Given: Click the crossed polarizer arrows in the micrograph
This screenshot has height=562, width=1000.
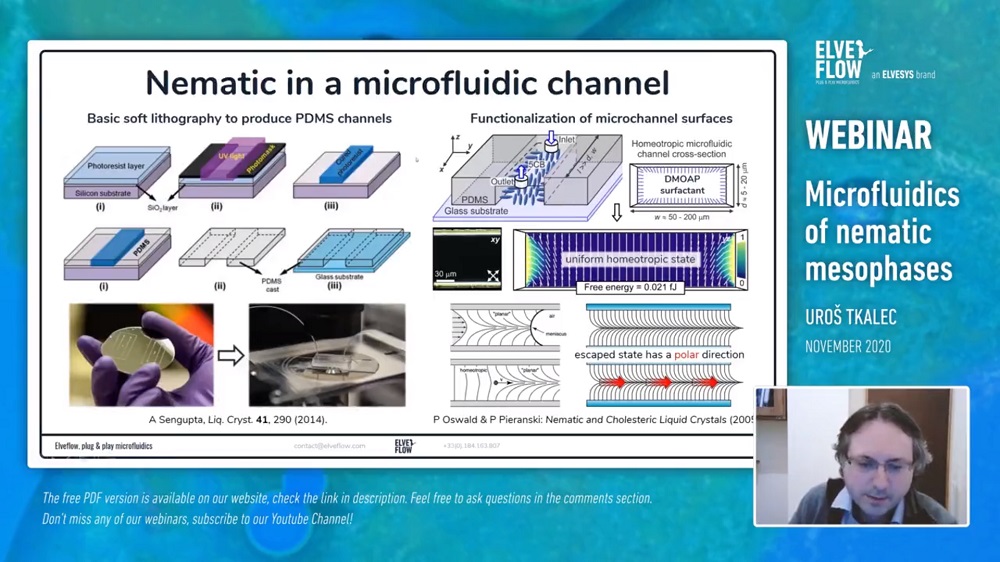Looking at the screenshot, I should (x=492, y=276).
